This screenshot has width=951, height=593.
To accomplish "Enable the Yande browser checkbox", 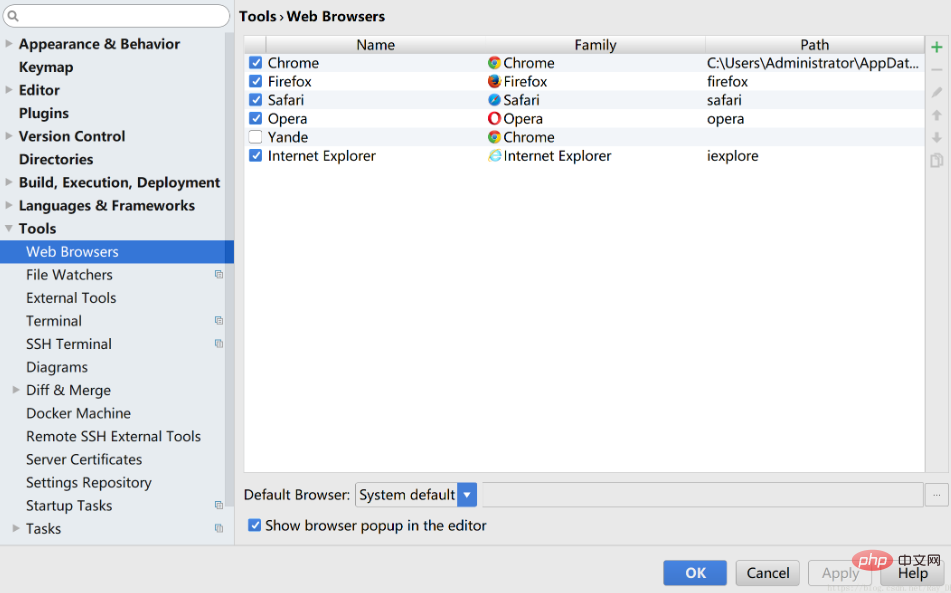I will click(255, 137).
